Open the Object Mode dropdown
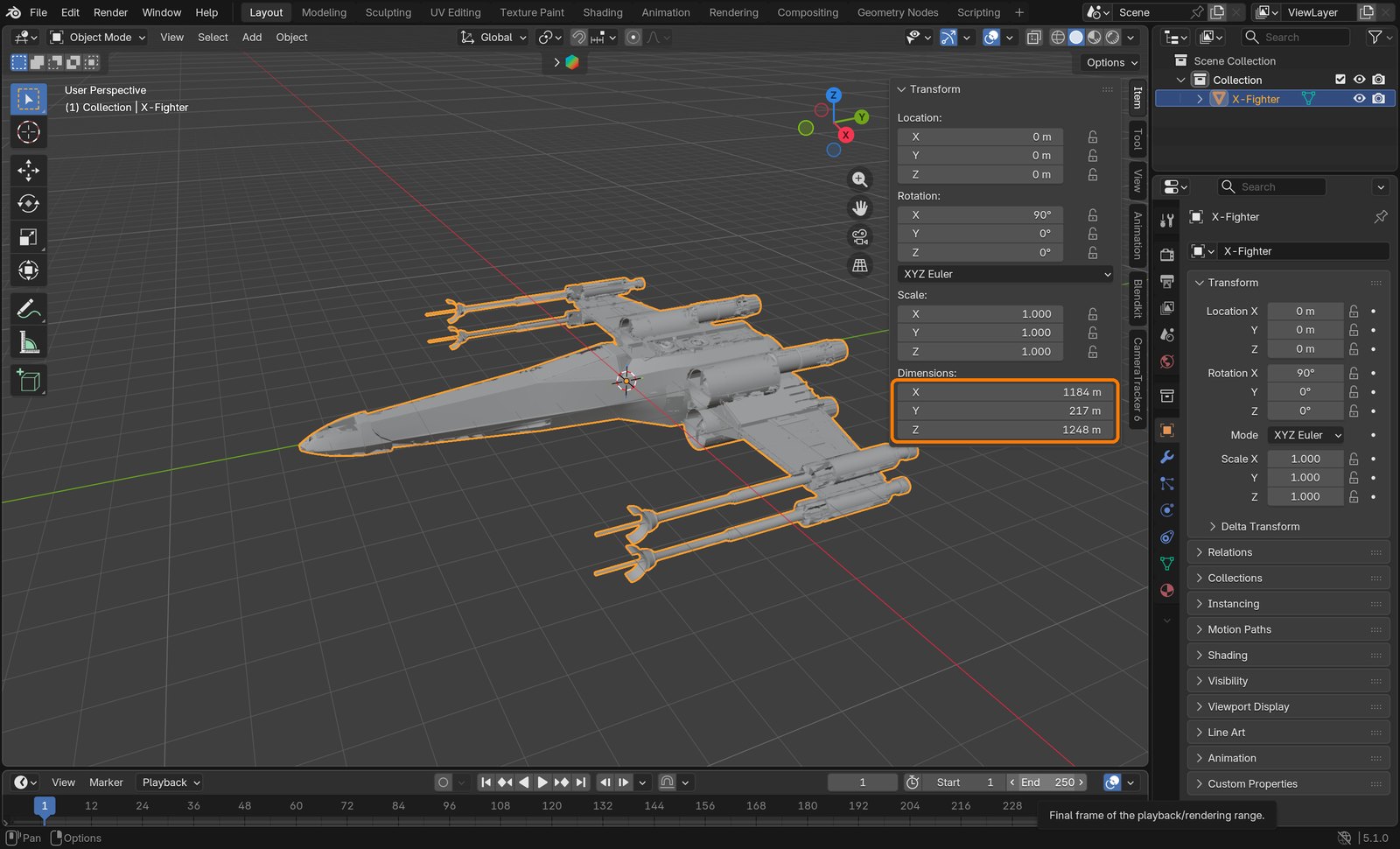Image resolution: width=1400 pixels, height=849 pixels. [x=98, y=37]
